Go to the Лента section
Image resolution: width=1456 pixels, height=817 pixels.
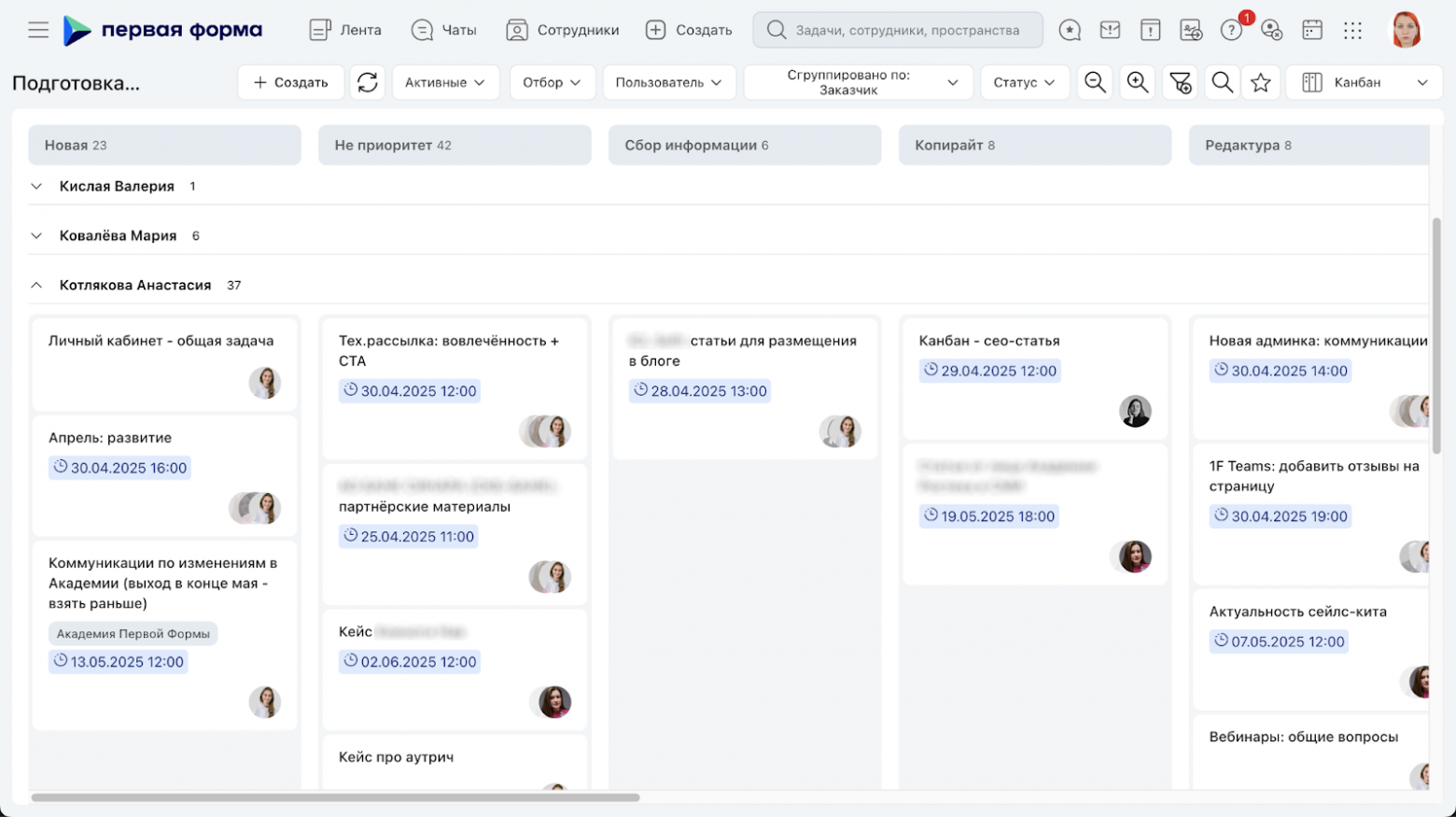(x=345, y=30)
